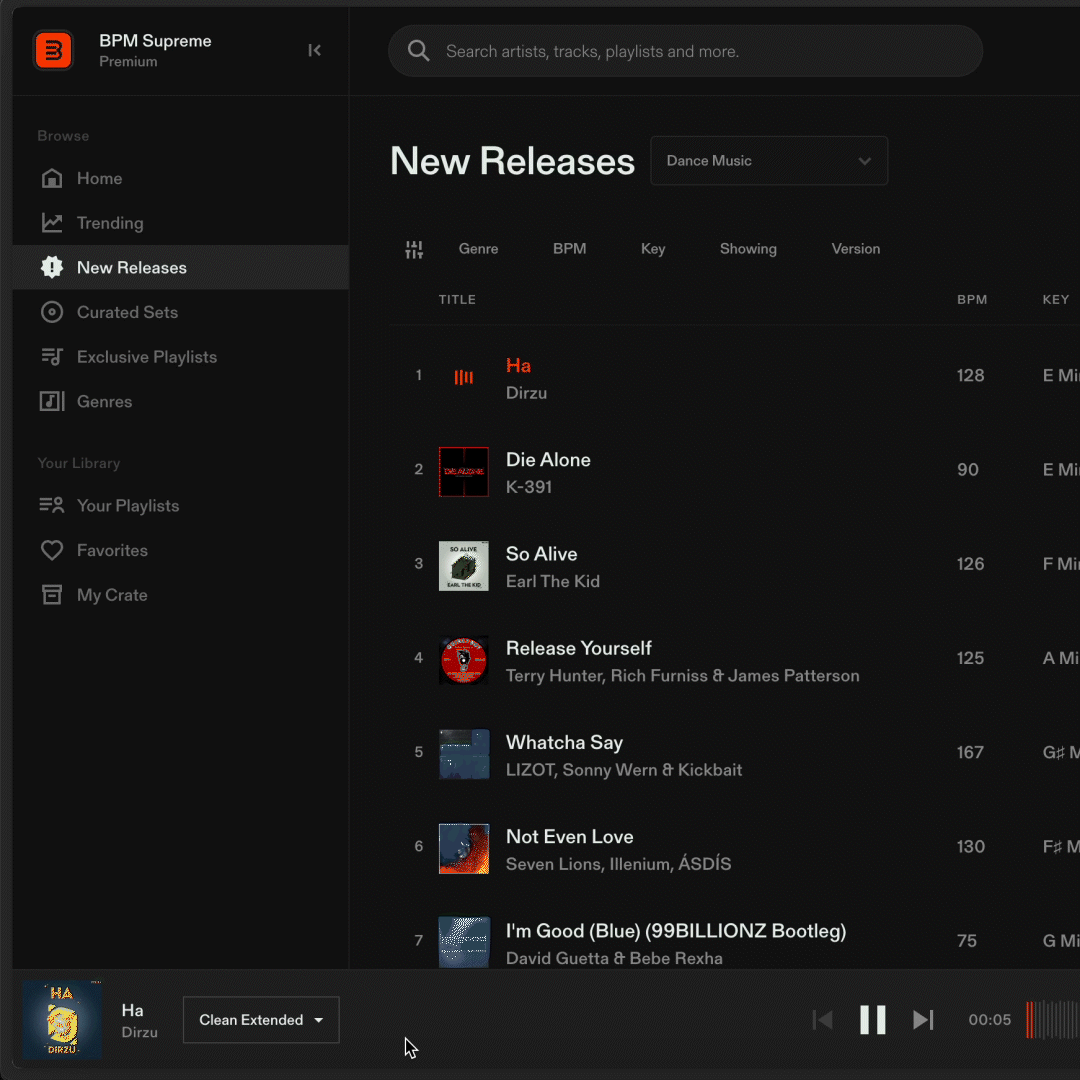This screenshot has width=1080, height=1080.
Task: Click the My Crate box icon
Action: coord(52,594)
